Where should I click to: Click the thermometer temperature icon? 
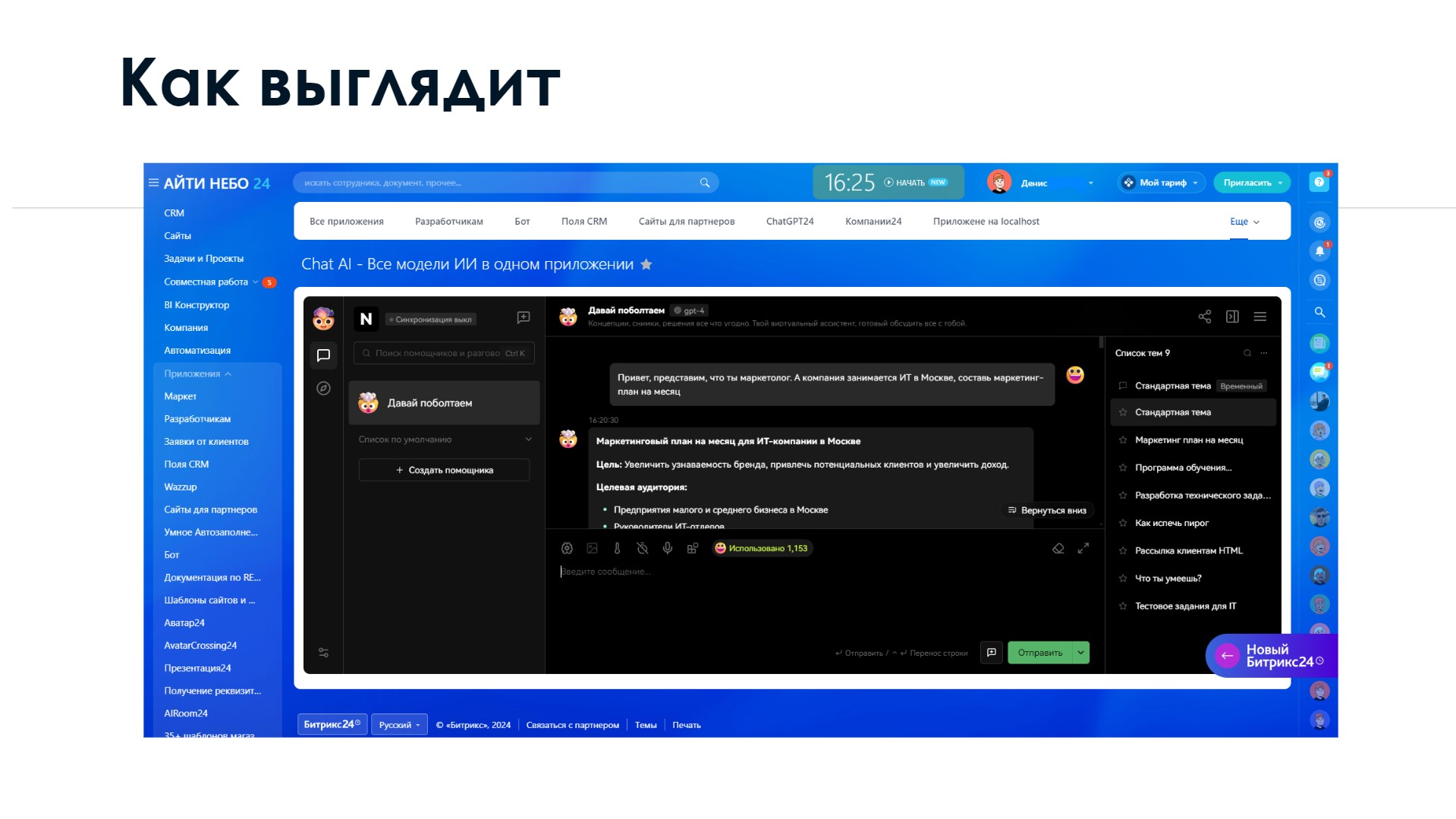(x=617, y=548)
